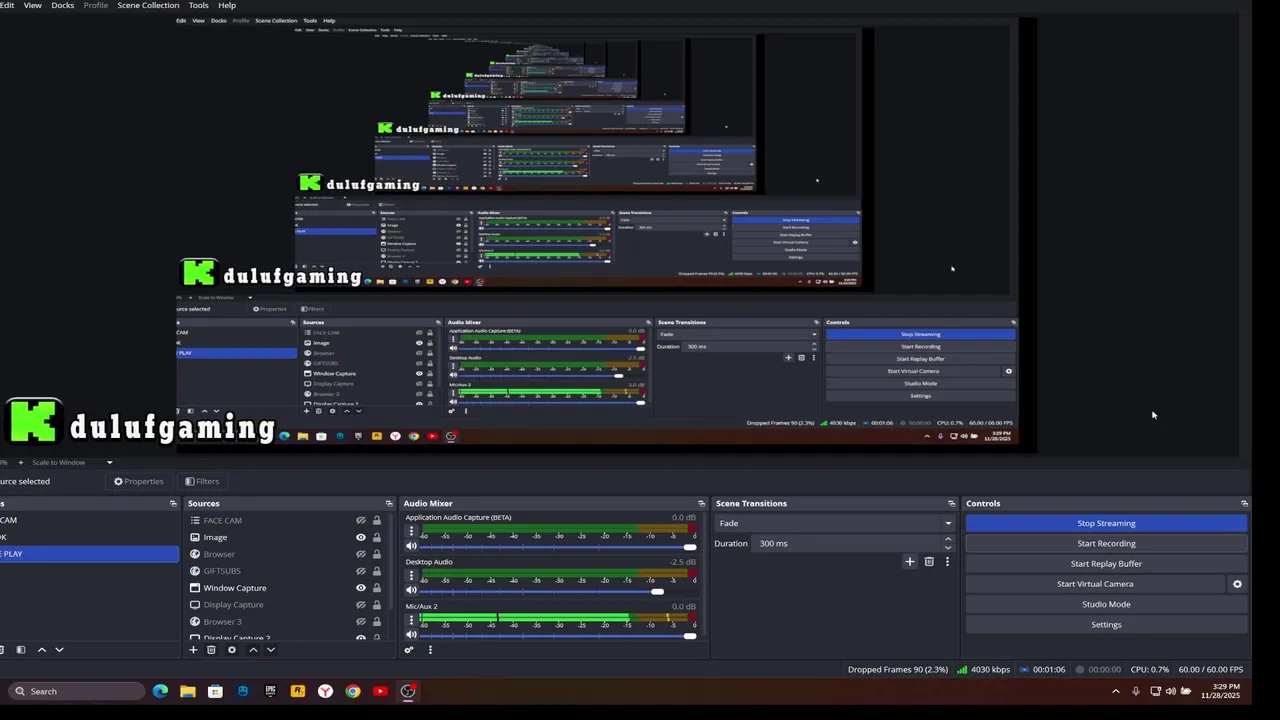The width and height of the screenshot is (1280, 720).
Task: Open File Explorer from taskbar
Action: coord(188,691)
